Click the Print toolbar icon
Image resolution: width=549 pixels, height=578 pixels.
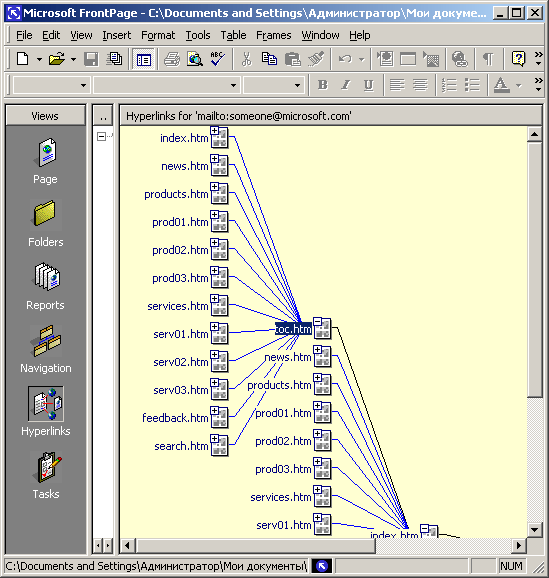[x=172, y=59]
